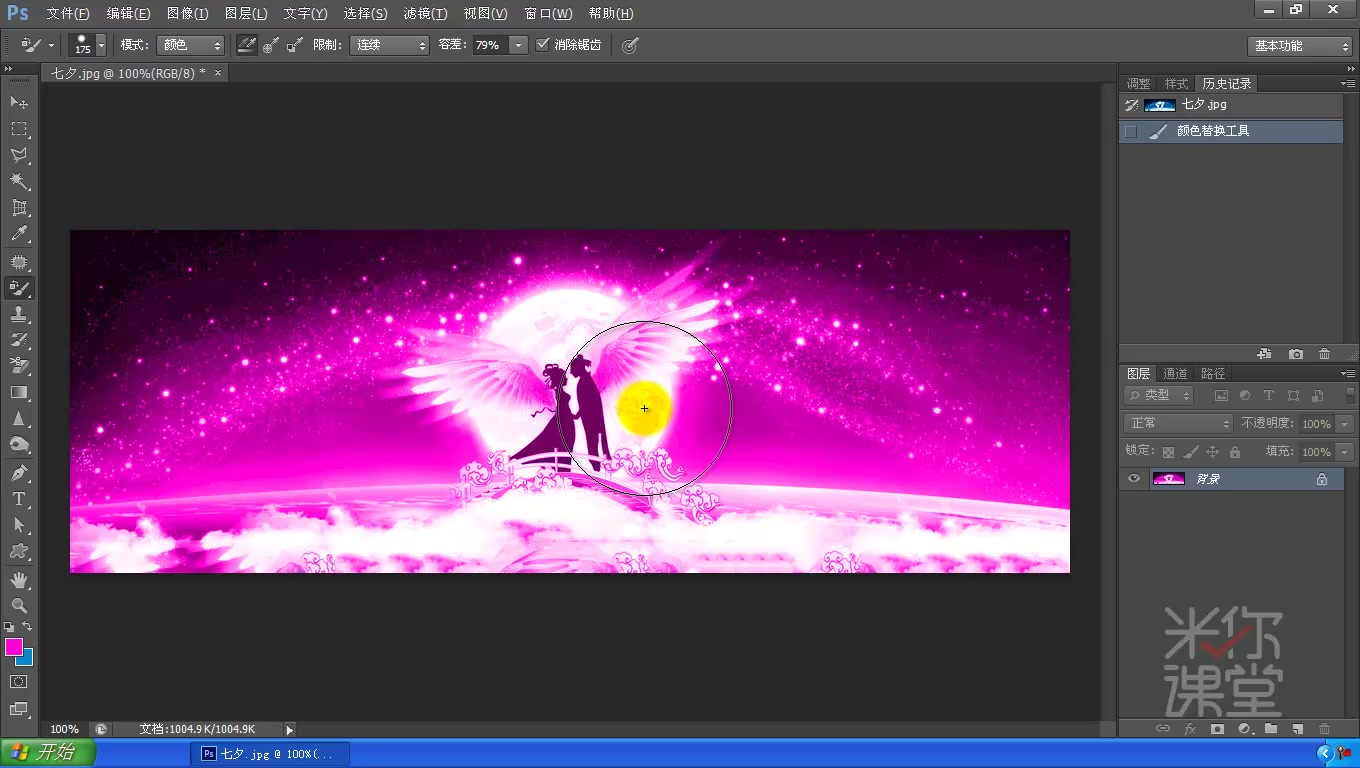Open the foreground magenta color swatch
Screen dimensions: 1360x768
click(x=13, y=647)
